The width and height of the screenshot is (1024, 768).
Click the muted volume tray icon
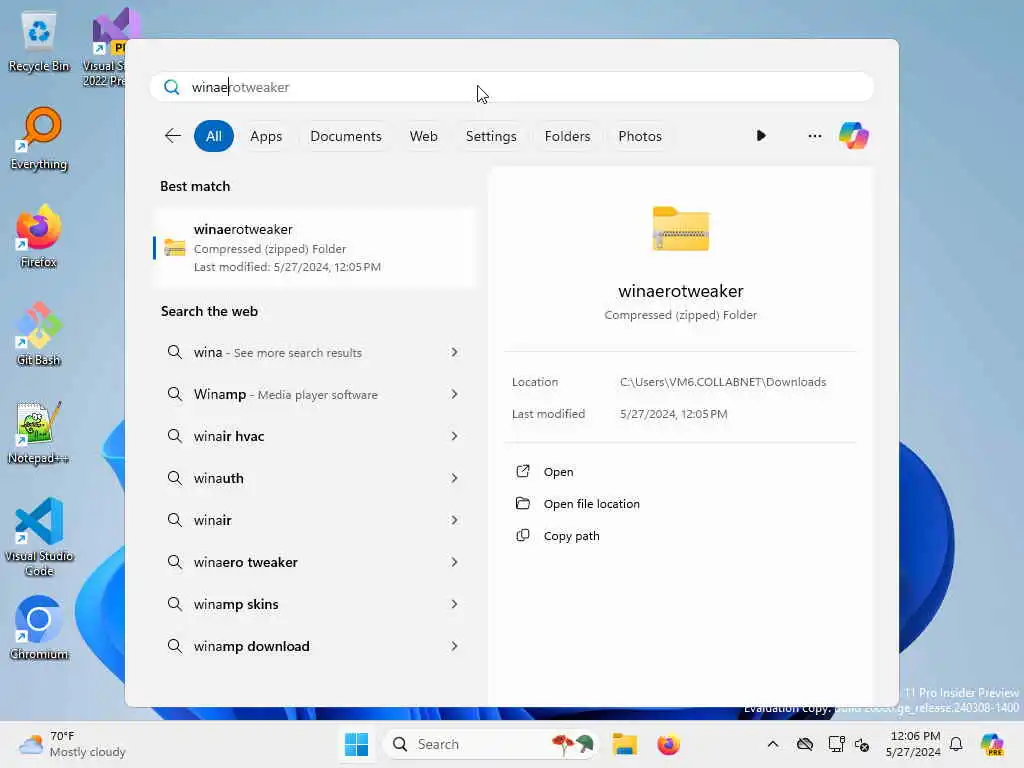pos(862,744)
